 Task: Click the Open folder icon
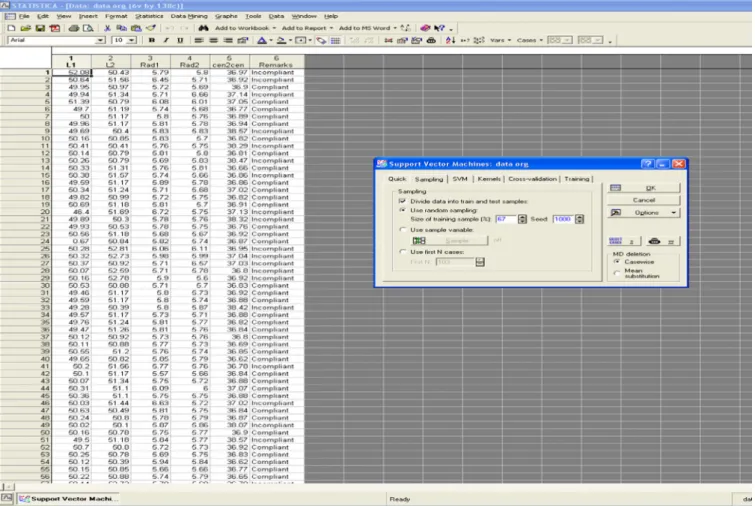point(26,28)
